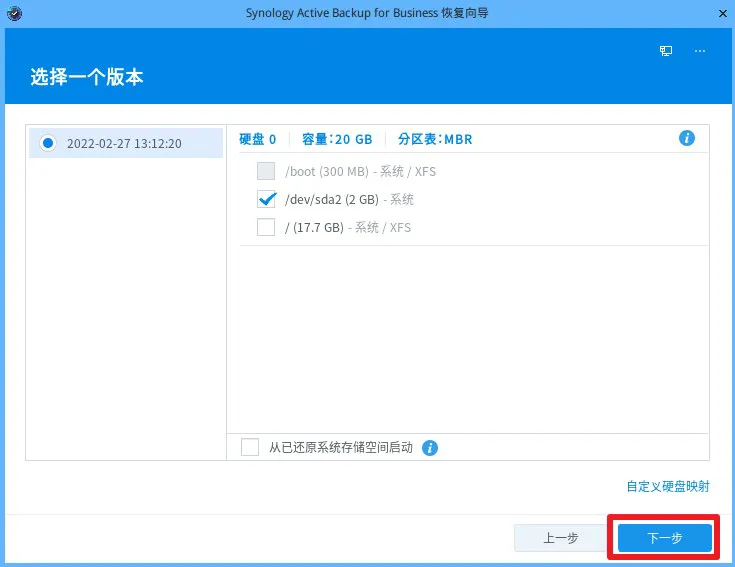Open the three-dots more options menu
The image size is (735, 567).
pos(700,51)
